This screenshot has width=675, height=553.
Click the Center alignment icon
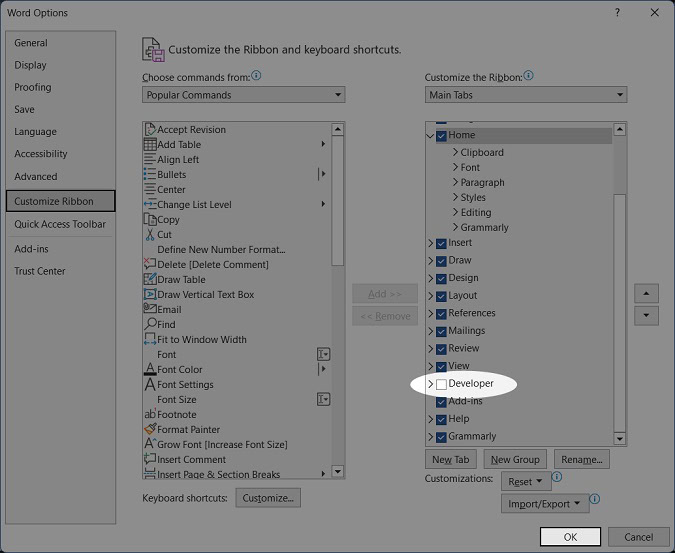coord(150,189)
